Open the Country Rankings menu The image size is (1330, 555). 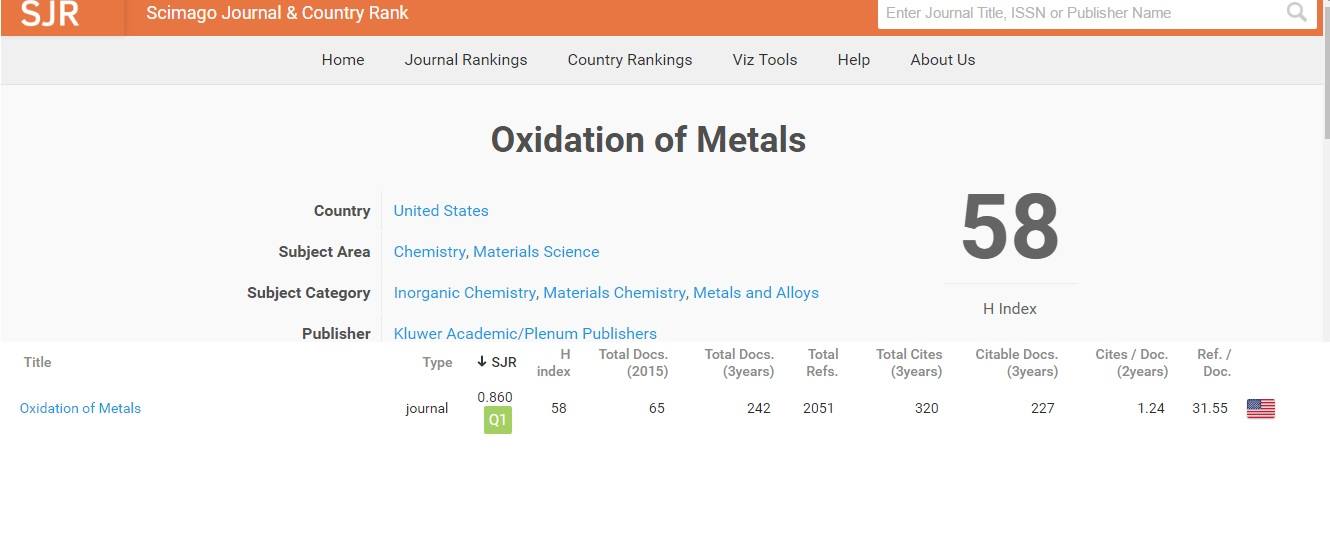[x=630, y=60]
